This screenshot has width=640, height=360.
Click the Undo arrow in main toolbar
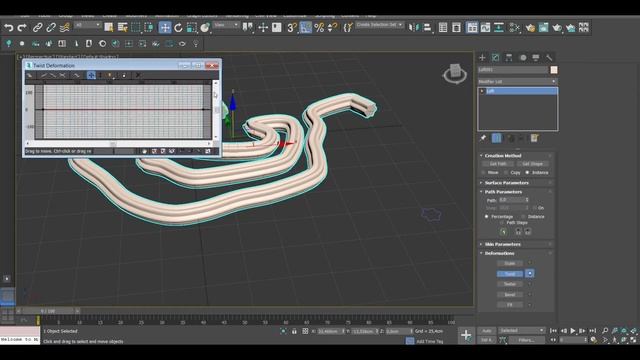(x=9, y=27)
